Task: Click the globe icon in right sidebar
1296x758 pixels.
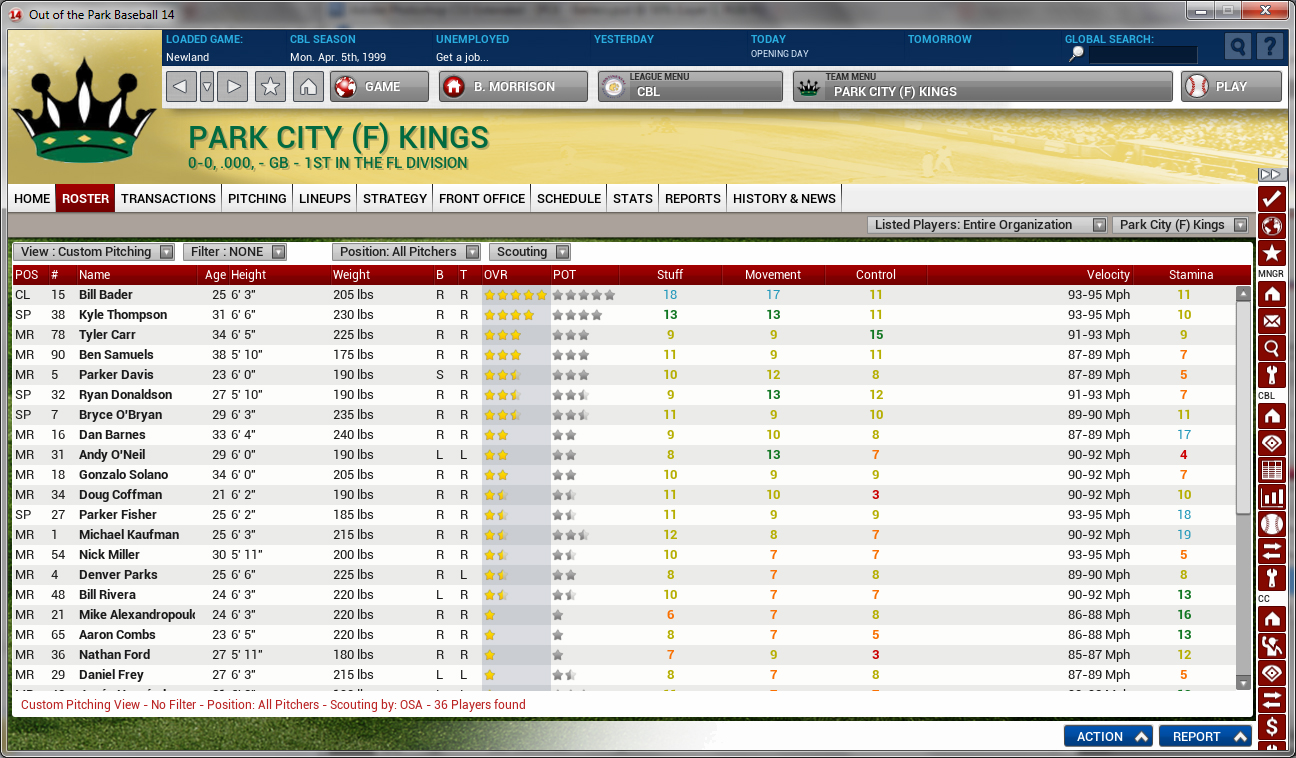Action: (1272, 225)
